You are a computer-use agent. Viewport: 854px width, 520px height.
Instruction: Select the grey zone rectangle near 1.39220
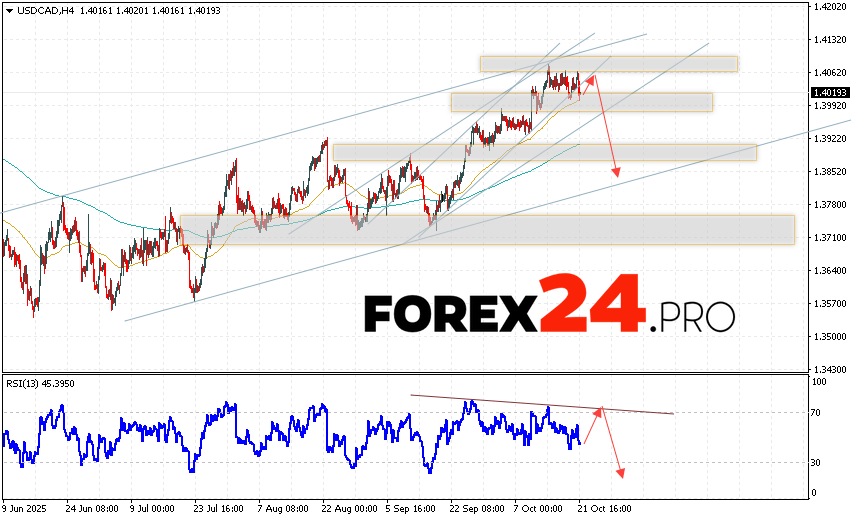point(544,152)
